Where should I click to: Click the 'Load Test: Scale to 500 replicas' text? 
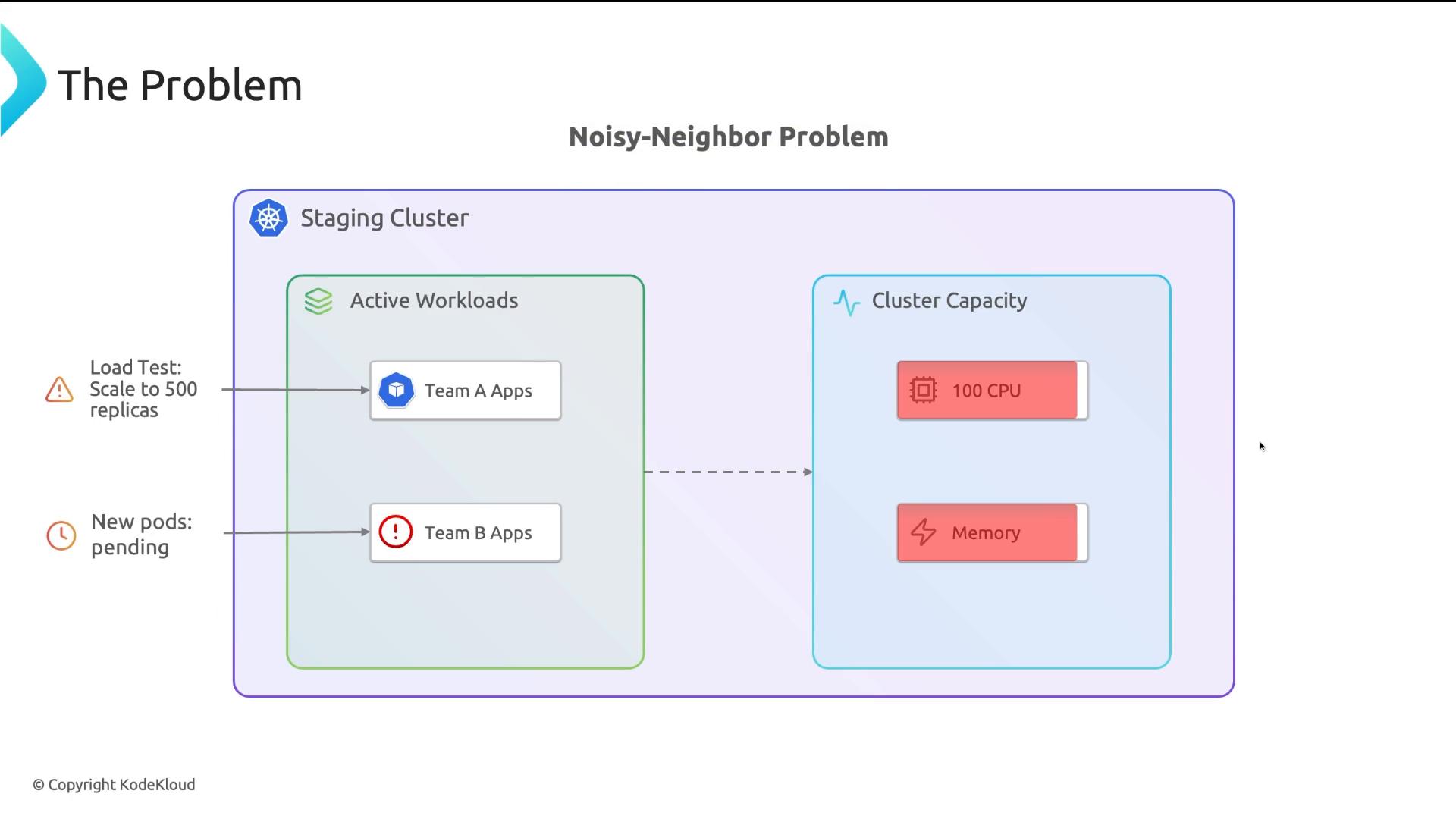coord(143,389)
